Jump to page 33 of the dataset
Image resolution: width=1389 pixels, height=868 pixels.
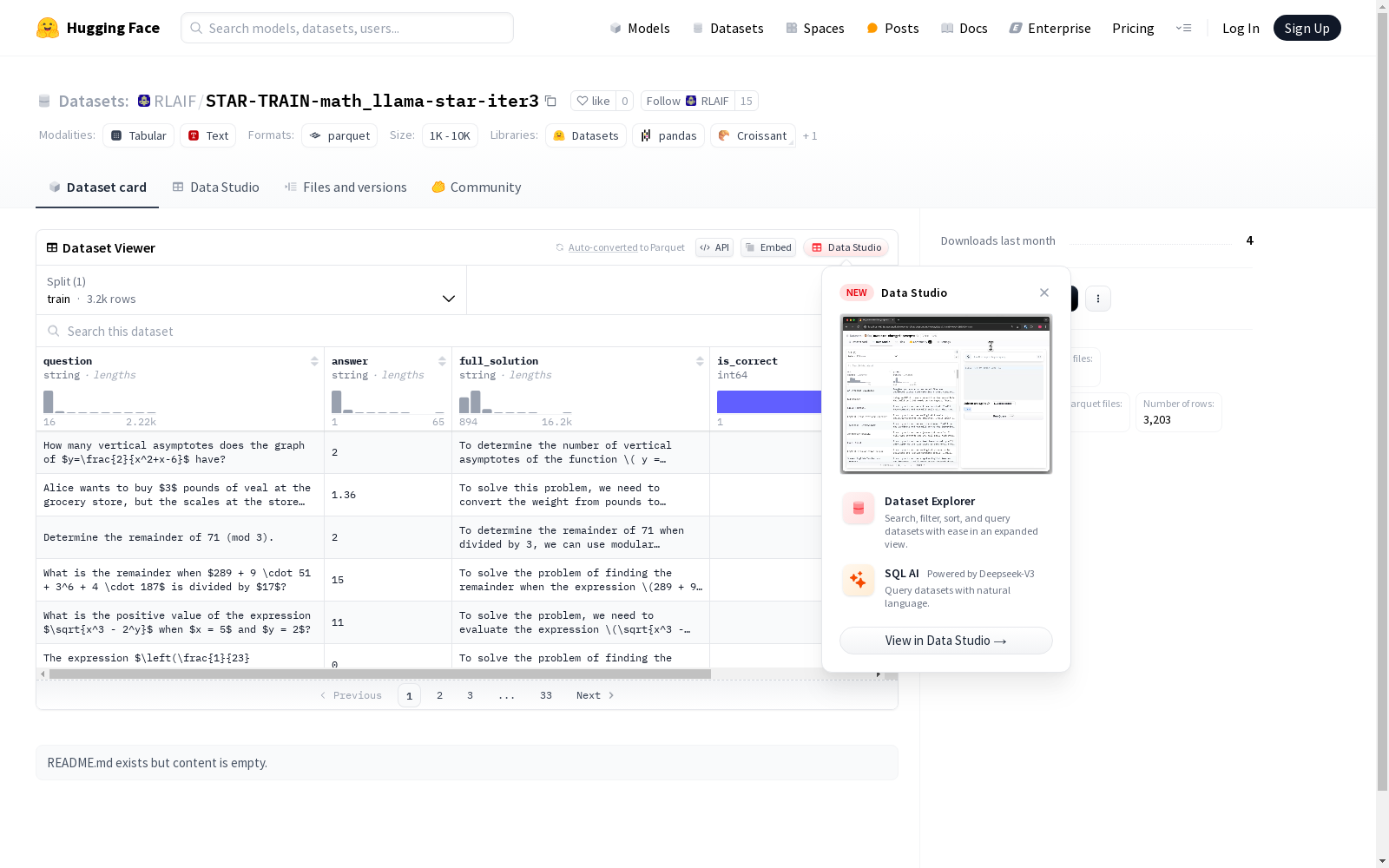pos(546,695)
